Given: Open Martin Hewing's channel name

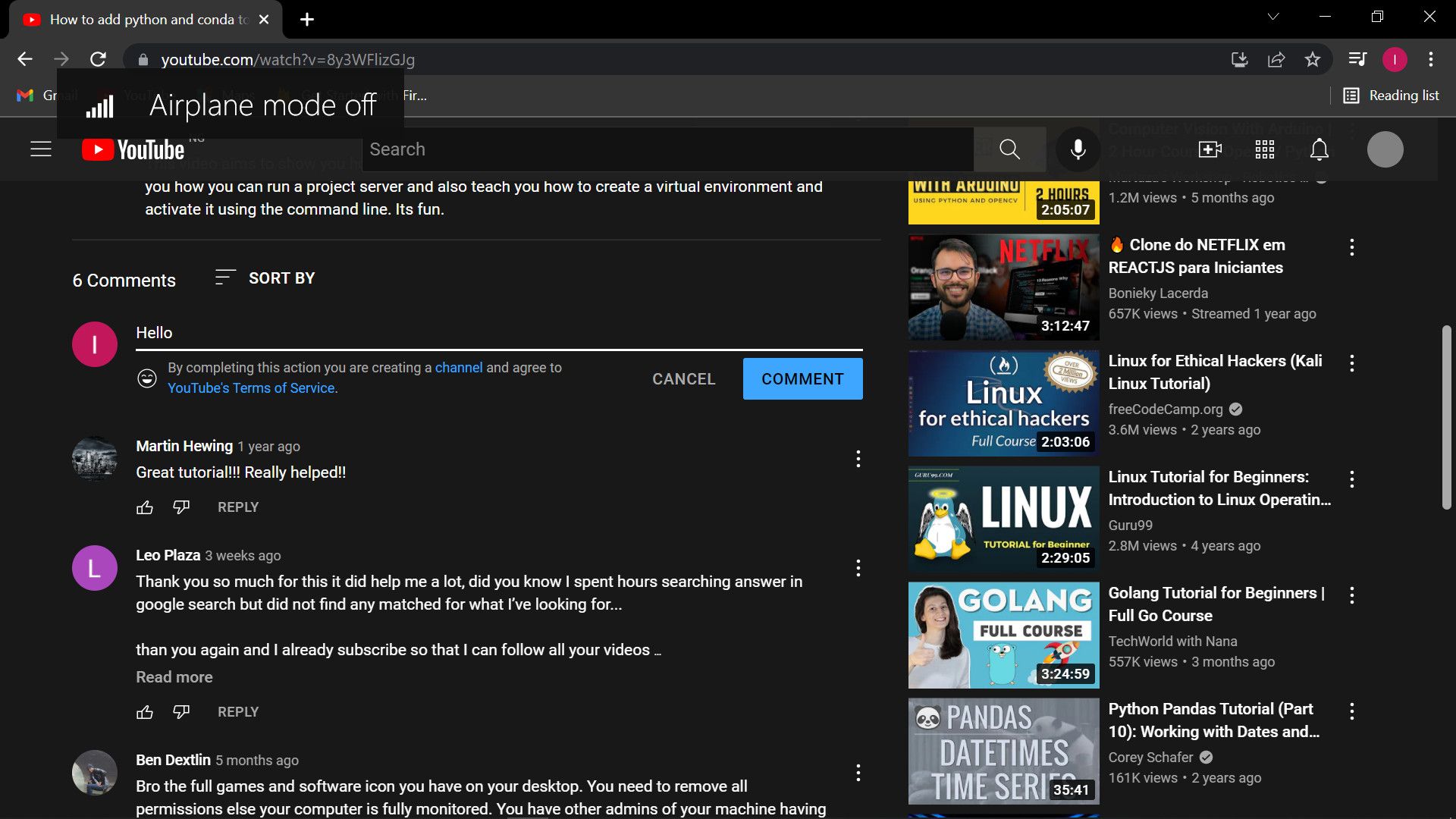Looking at the screenshot, I should [x=184, y=446].
